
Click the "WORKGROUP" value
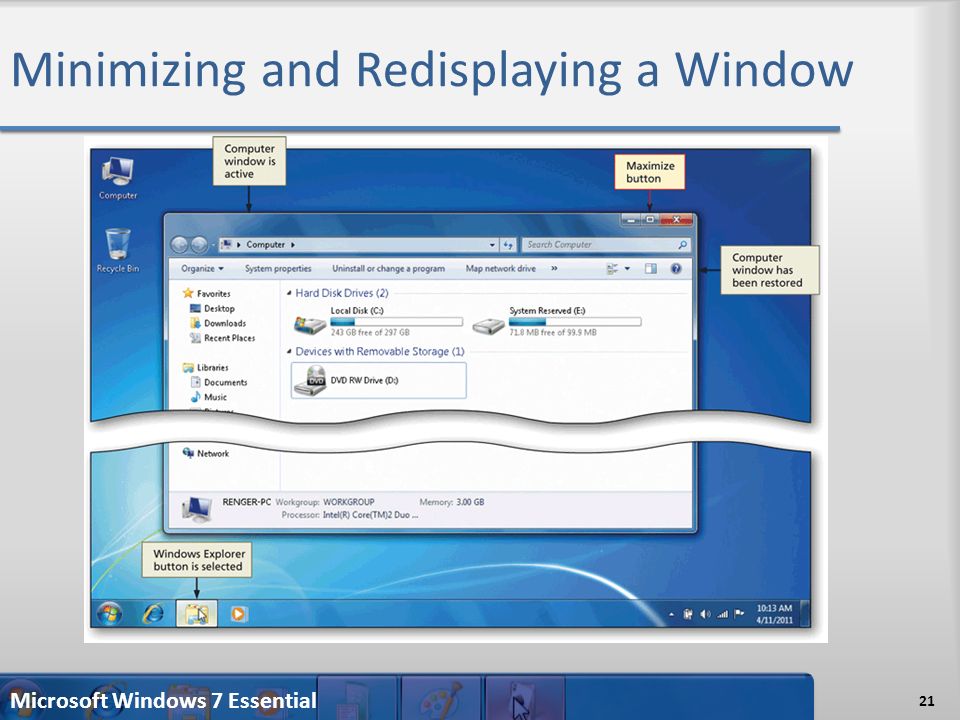pyautogui.click(x=348, y=502)
